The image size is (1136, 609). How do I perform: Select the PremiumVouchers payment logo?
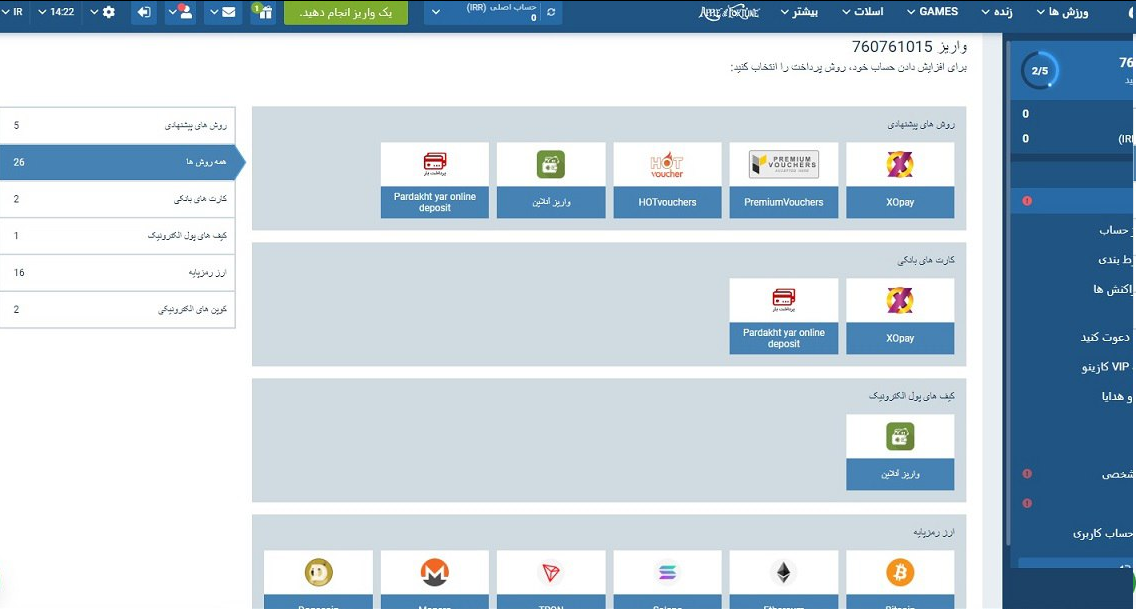(x=783, y=165)
